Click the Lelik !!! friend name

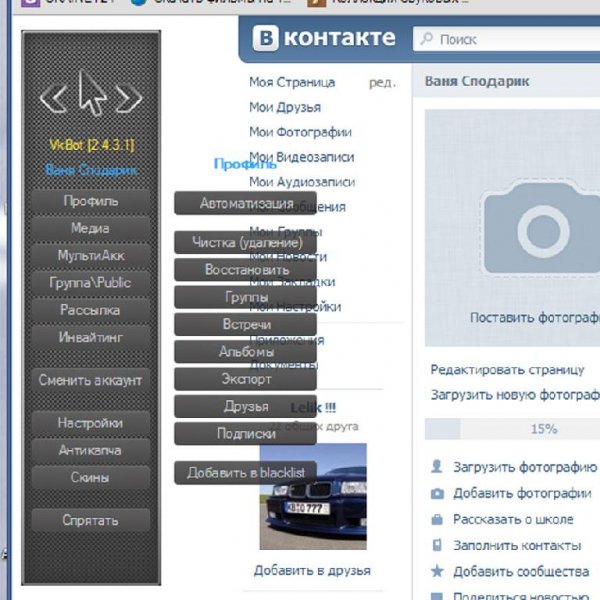pyautogui.click(x=313, y=408)
